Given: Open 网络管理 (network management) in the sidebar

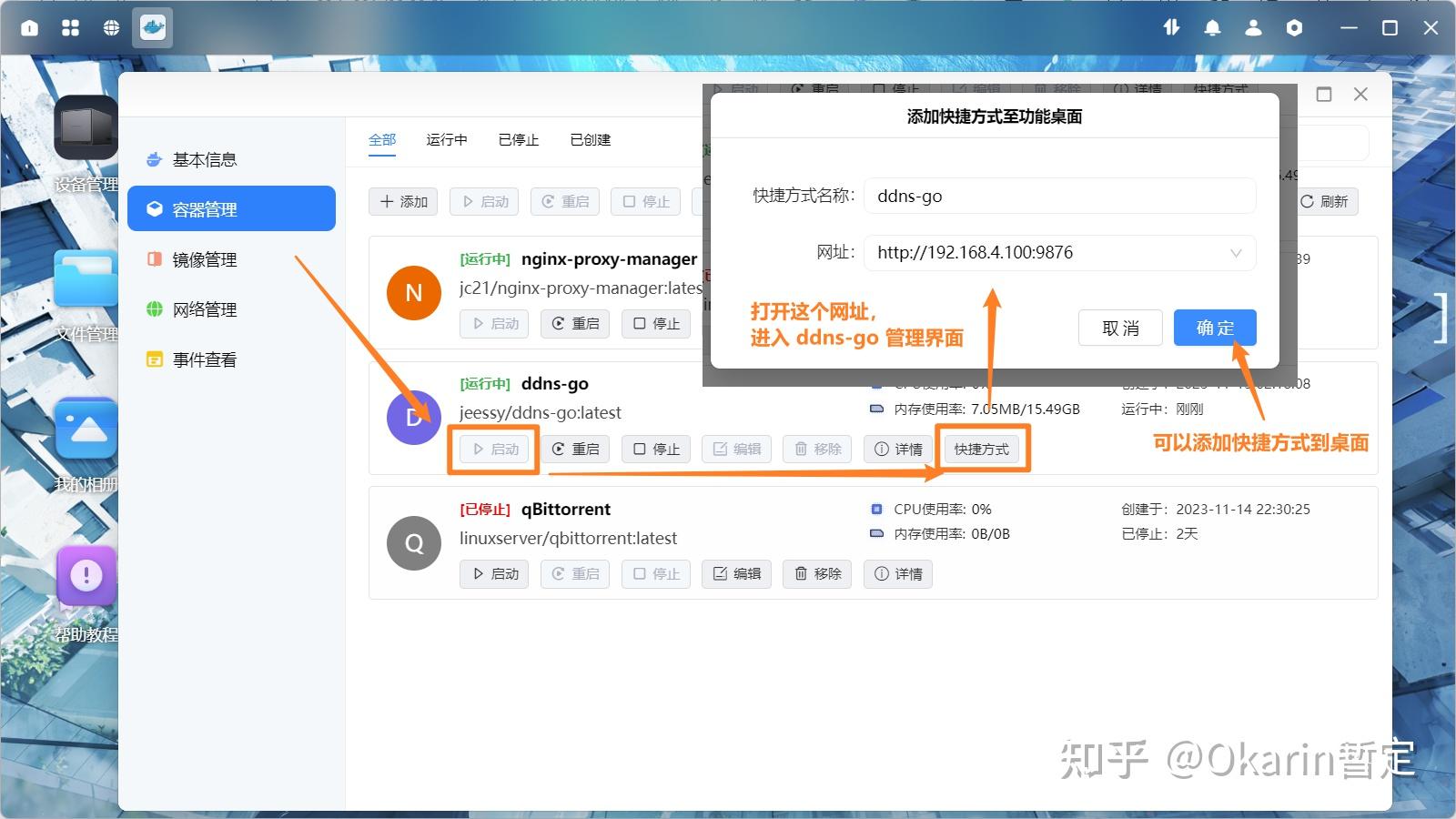Looking at the screenshot, I should (204, 308).
